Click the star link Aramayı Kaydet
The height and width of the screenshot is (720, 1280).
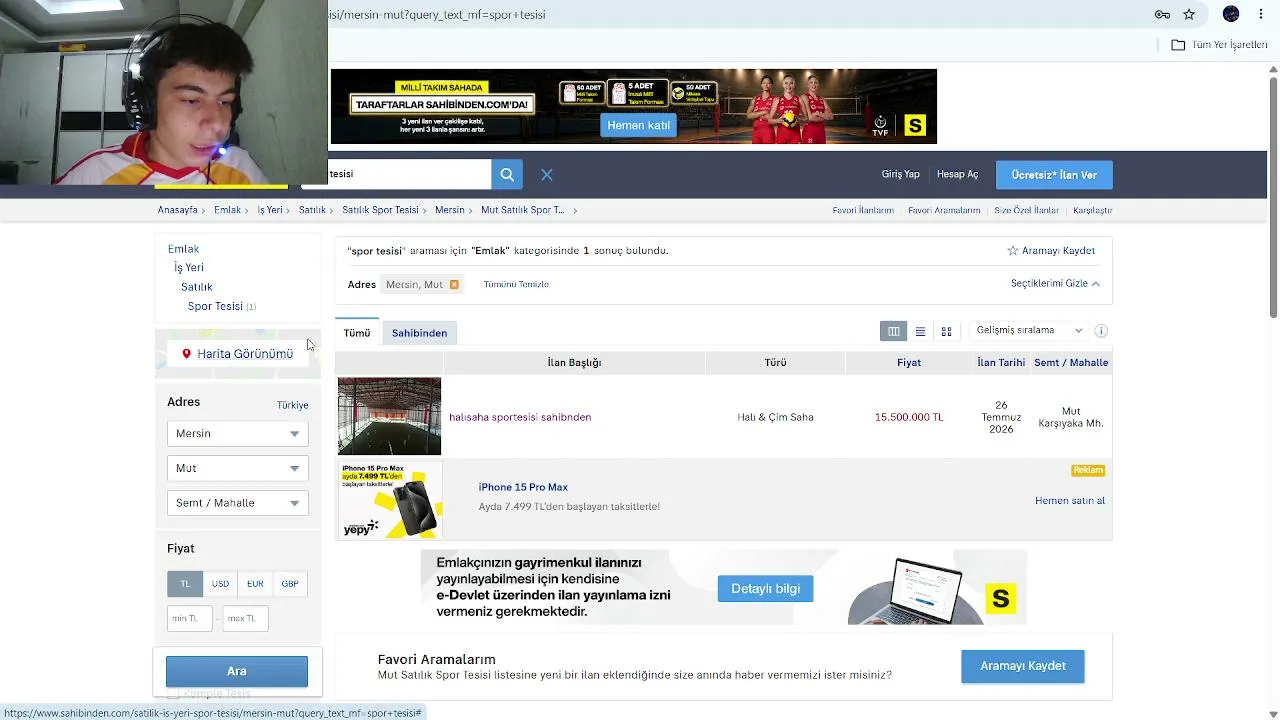[x=1051, y=251]
